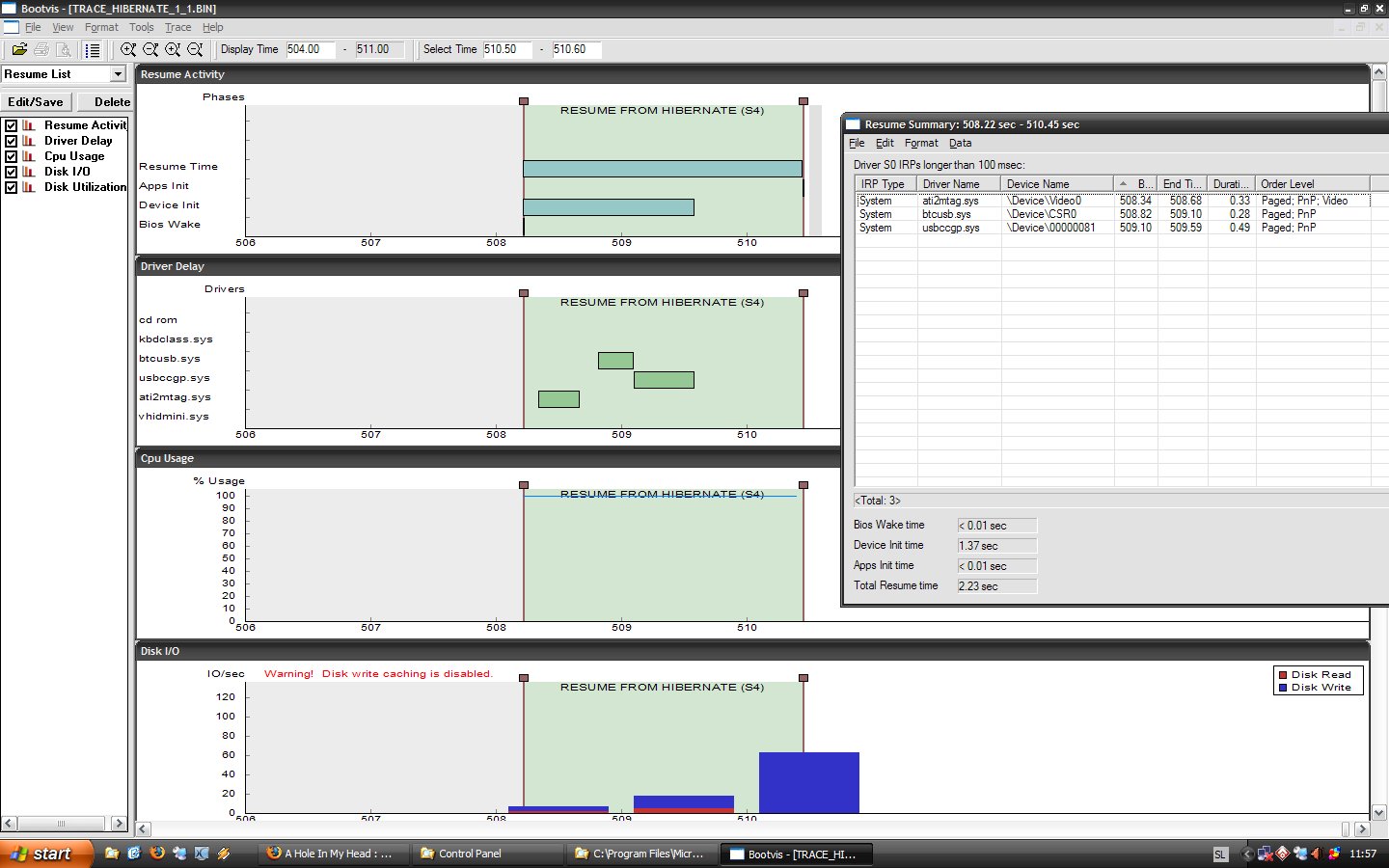Click the first magnifier zoom icon in toolbar
Viewport: 1389px width, 868px height.
tap(128, 49)
